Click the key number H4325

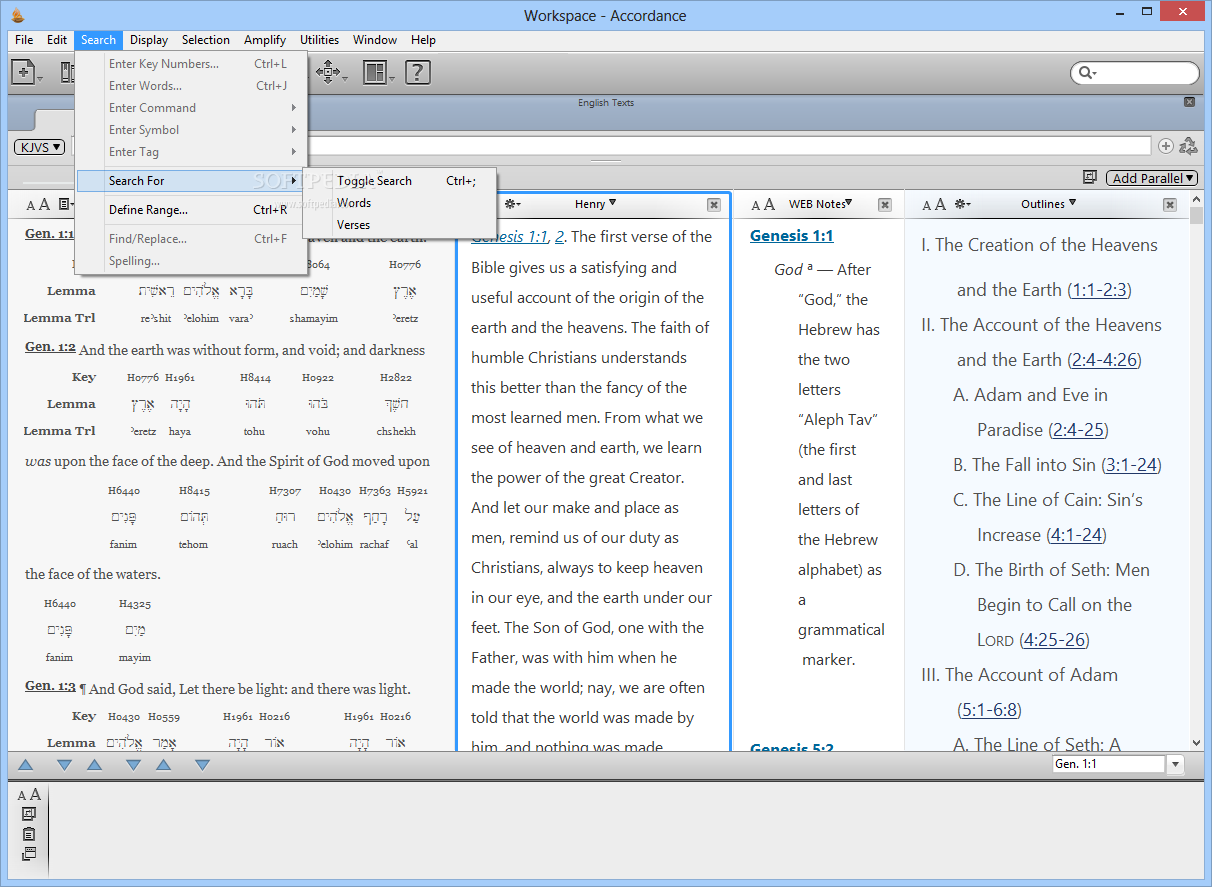coord(134,604)
